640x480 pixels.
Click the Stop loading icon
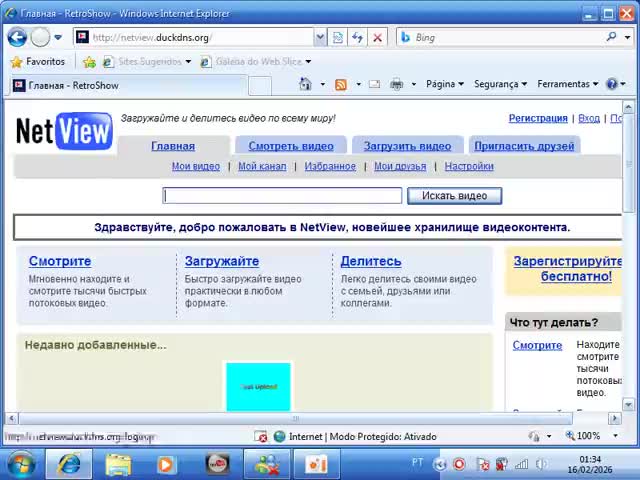[377, 37]
